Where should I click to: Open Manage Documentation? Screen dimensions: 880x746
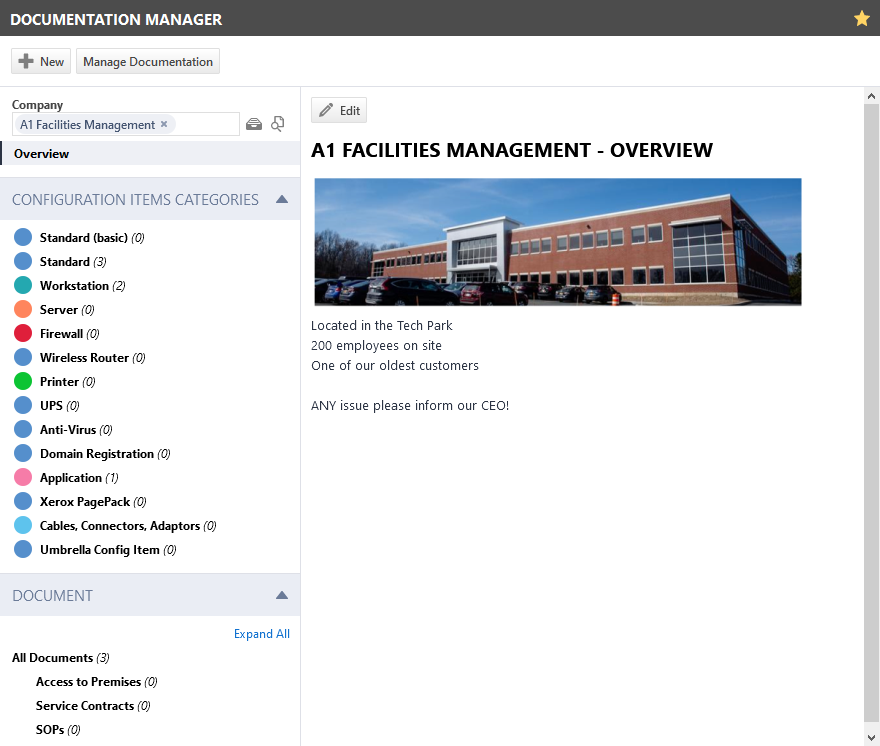(x=148, y=61)
